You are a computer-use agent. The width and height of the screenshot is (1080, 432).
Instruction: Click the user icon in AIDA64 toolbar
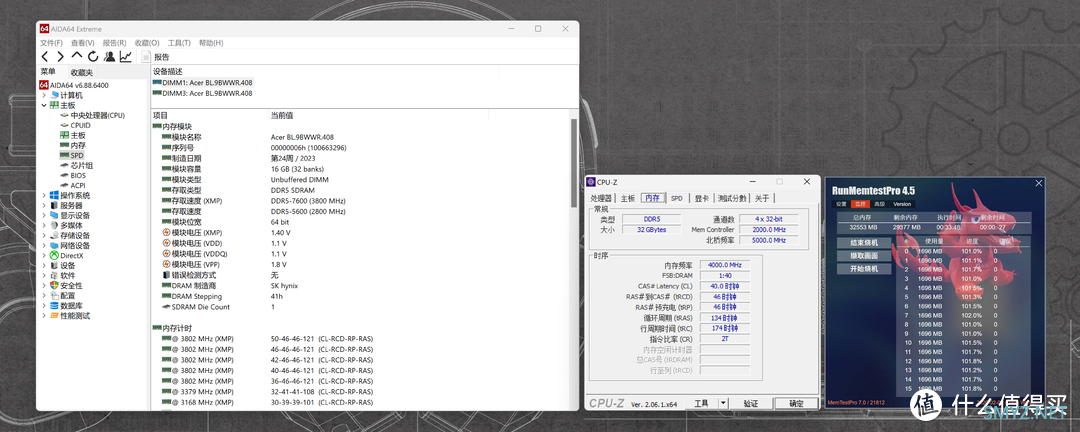point(110,56)
